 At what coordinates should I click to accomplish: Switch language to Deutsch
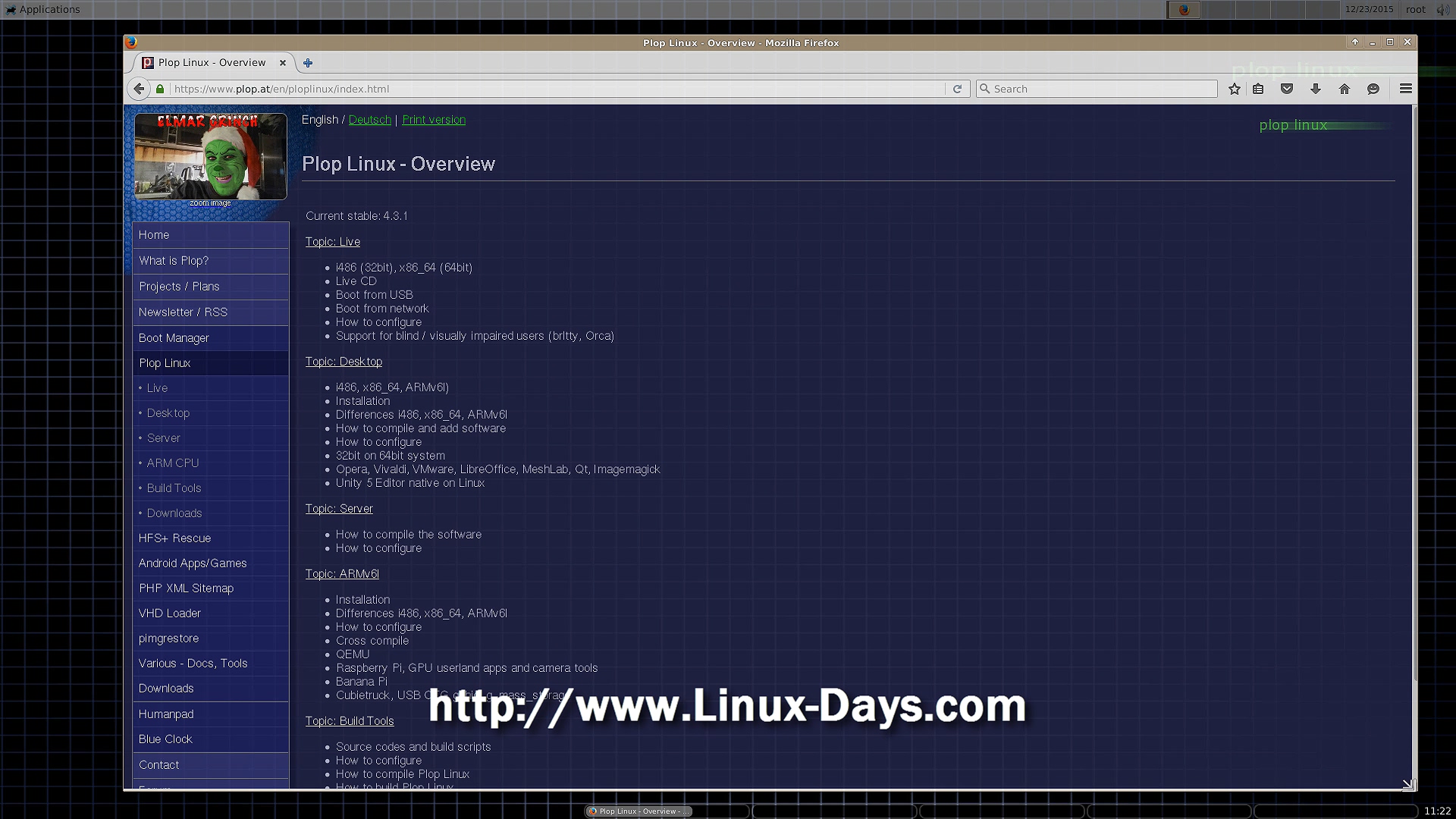click(370, 120)
